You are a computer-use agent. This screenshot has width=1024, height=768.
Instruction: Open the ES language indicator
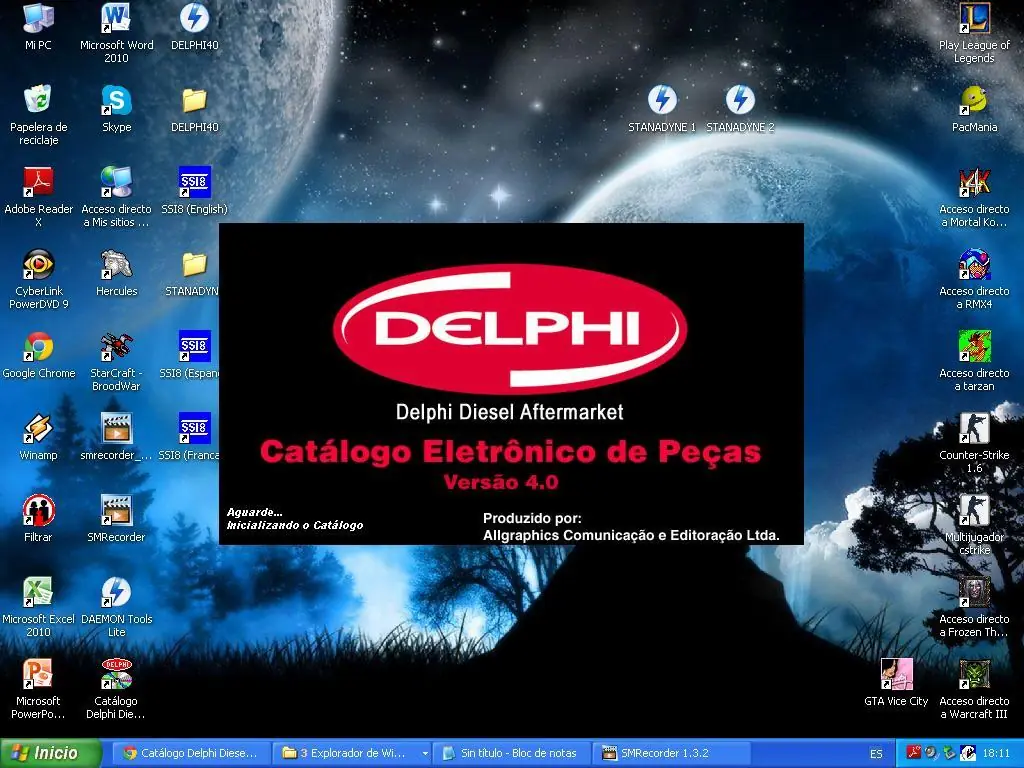pos(876,754)
